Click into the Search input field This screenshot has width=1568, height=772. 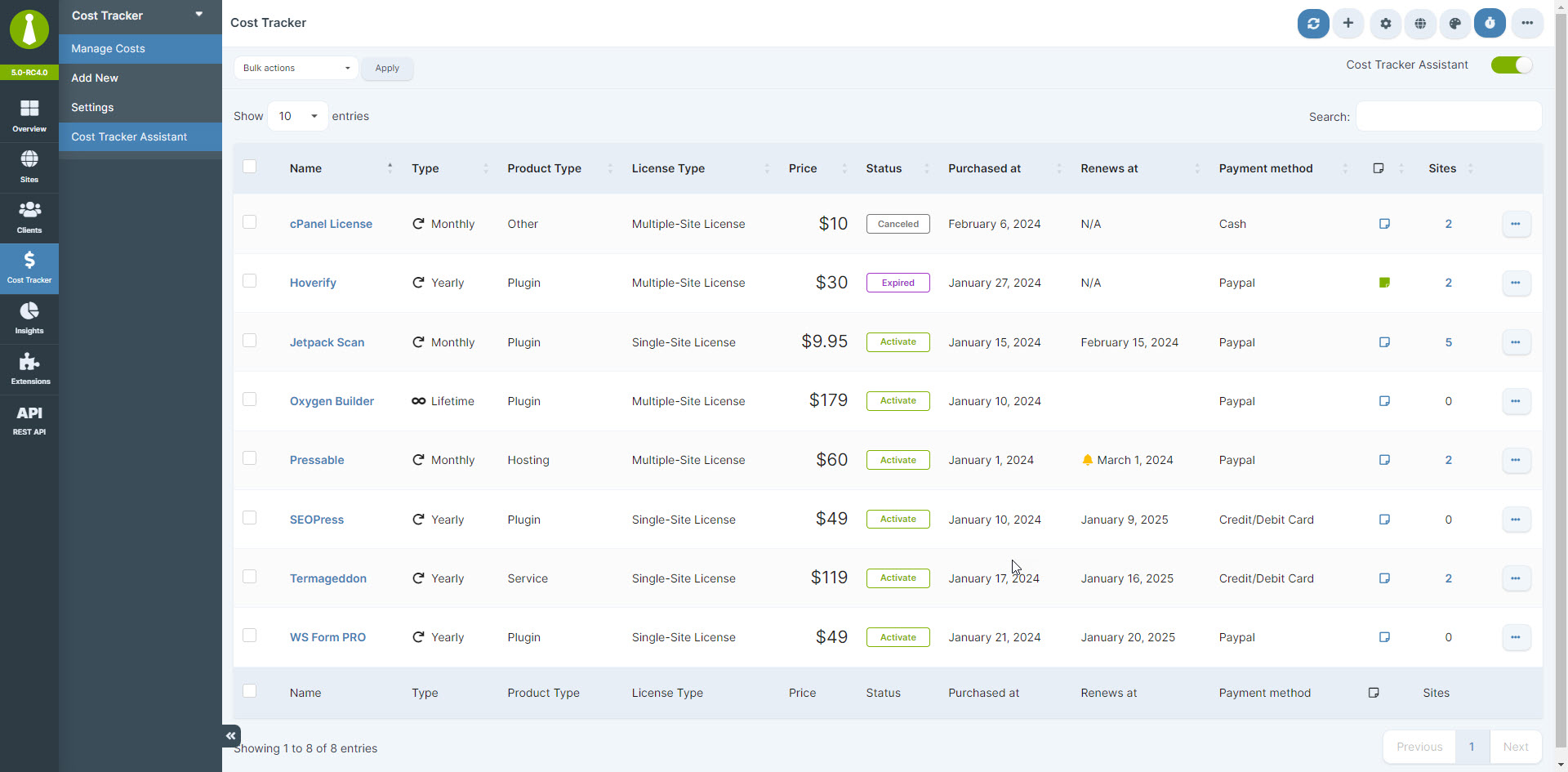(1449, 116)
